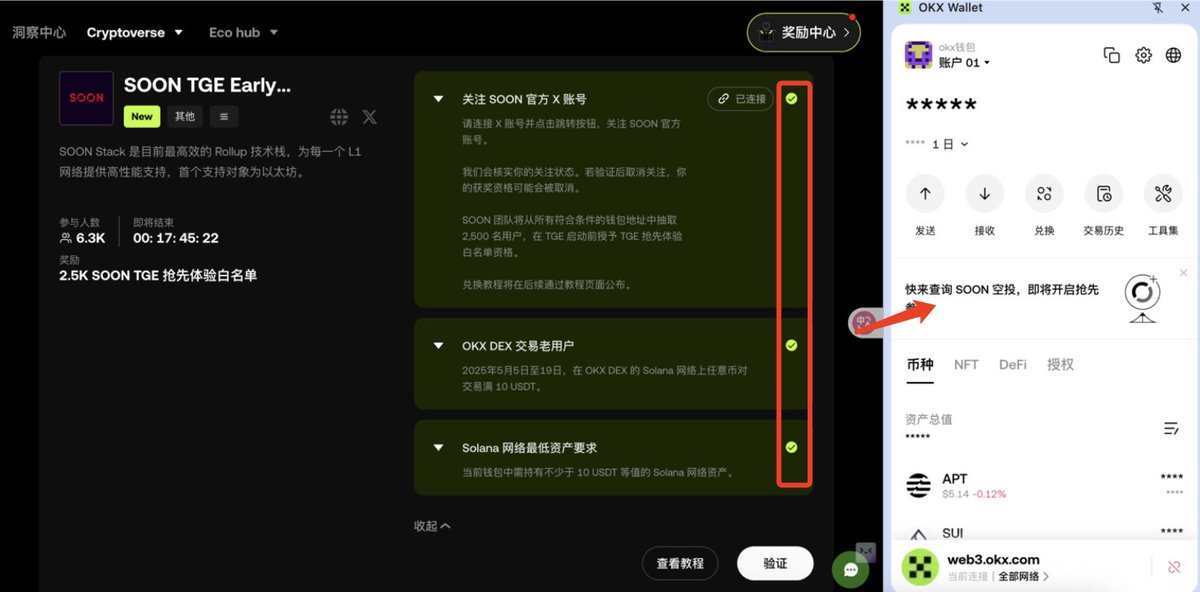1200x592 pixels.
Task: Click the 00: 17: 45: 22 countdown
Action: click(x=176, y=238)
